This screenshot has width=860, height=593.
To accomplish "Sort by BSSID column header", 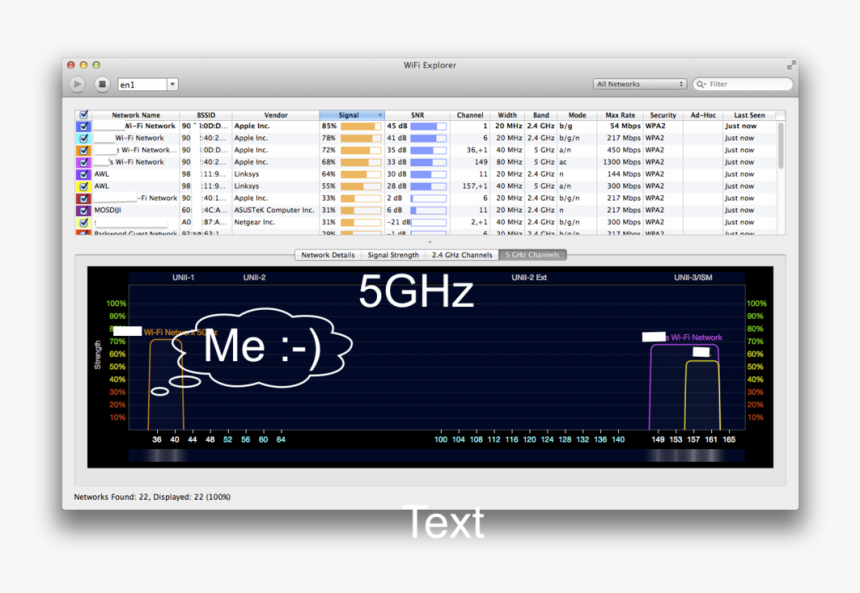I will (x=206, y=115).
